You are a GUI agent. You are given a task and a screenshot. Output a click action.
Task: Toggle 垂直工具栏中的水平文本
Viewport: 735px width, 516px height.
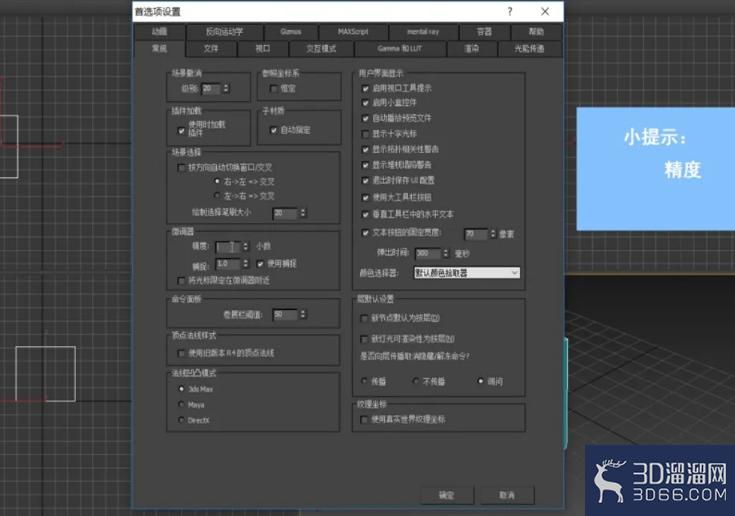366,215
